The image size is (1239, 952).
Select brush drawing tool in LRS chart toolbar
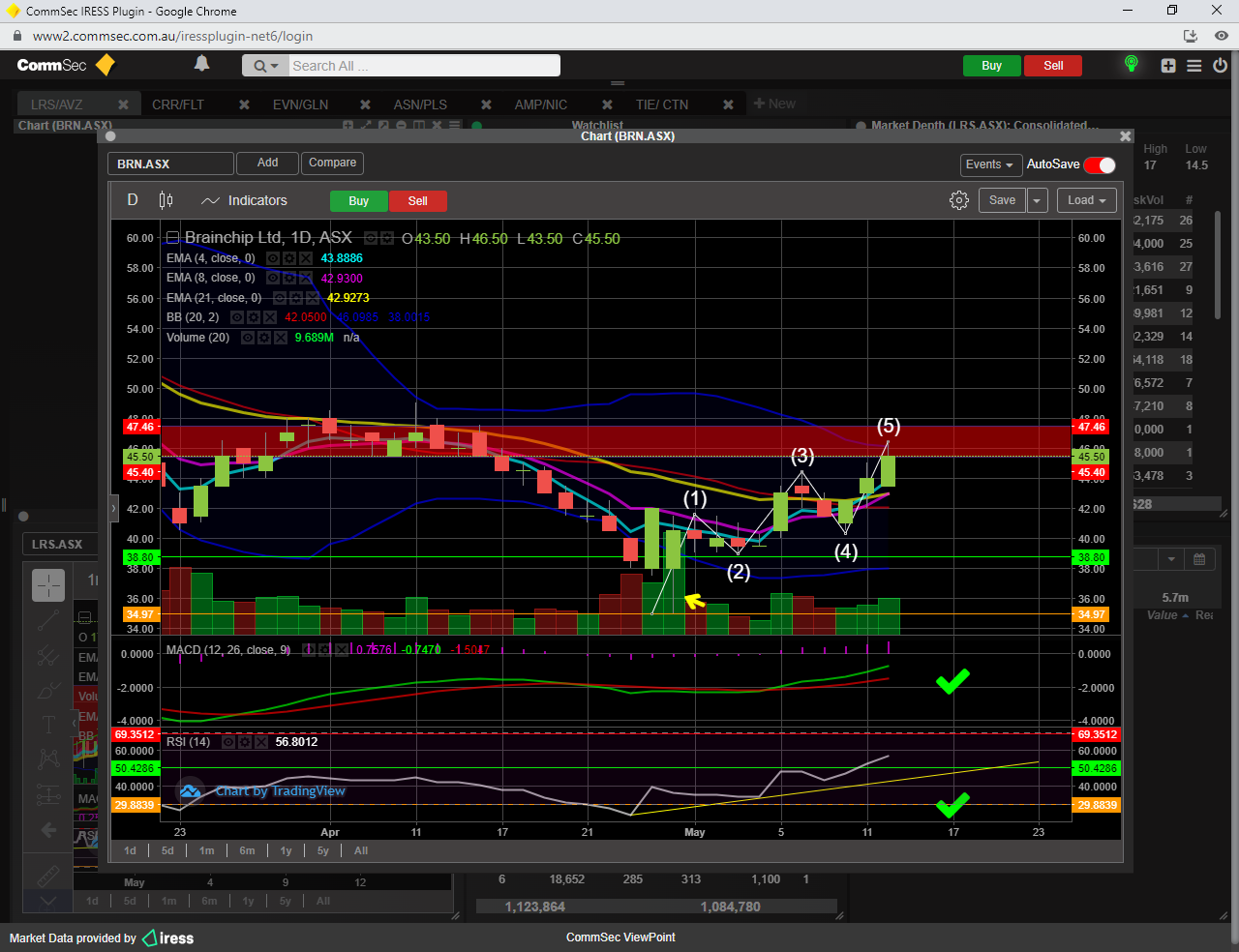click(48, 691)
